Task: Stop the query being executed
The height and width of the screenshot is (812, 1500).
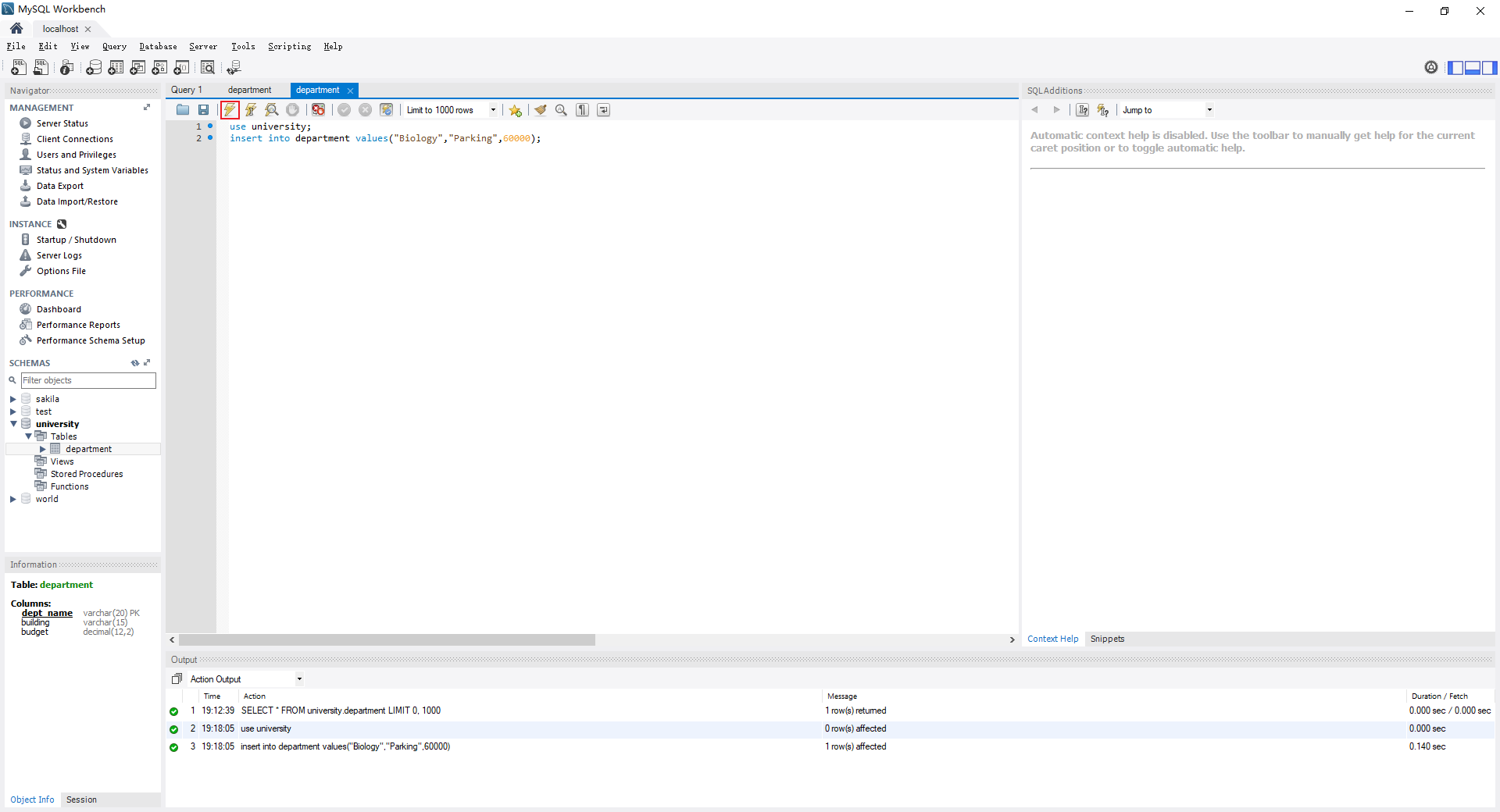Action: (293, 110)
